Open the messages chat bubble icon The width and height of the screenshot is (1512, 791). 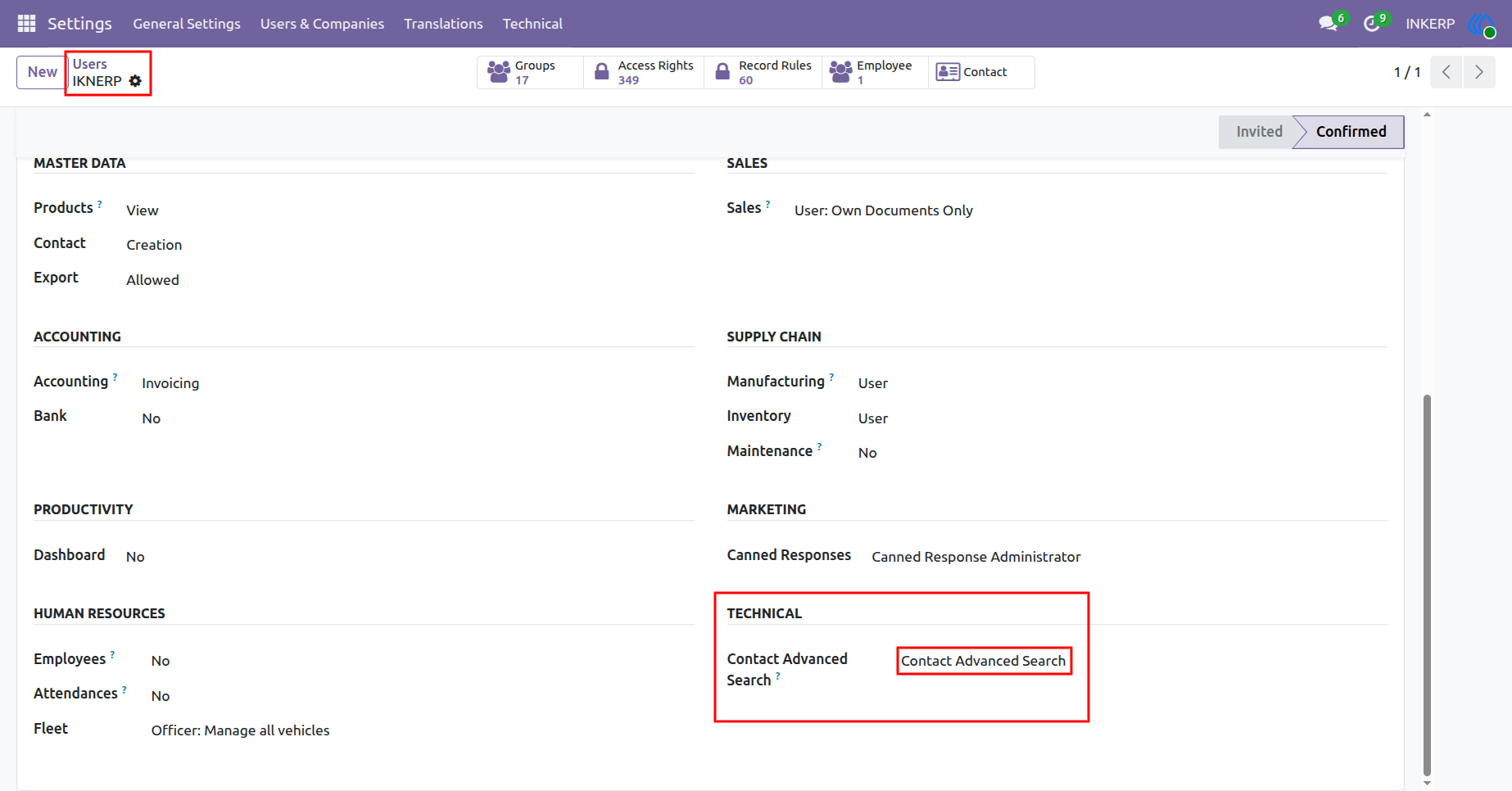pyautogui.click(x=1329, y=24)
